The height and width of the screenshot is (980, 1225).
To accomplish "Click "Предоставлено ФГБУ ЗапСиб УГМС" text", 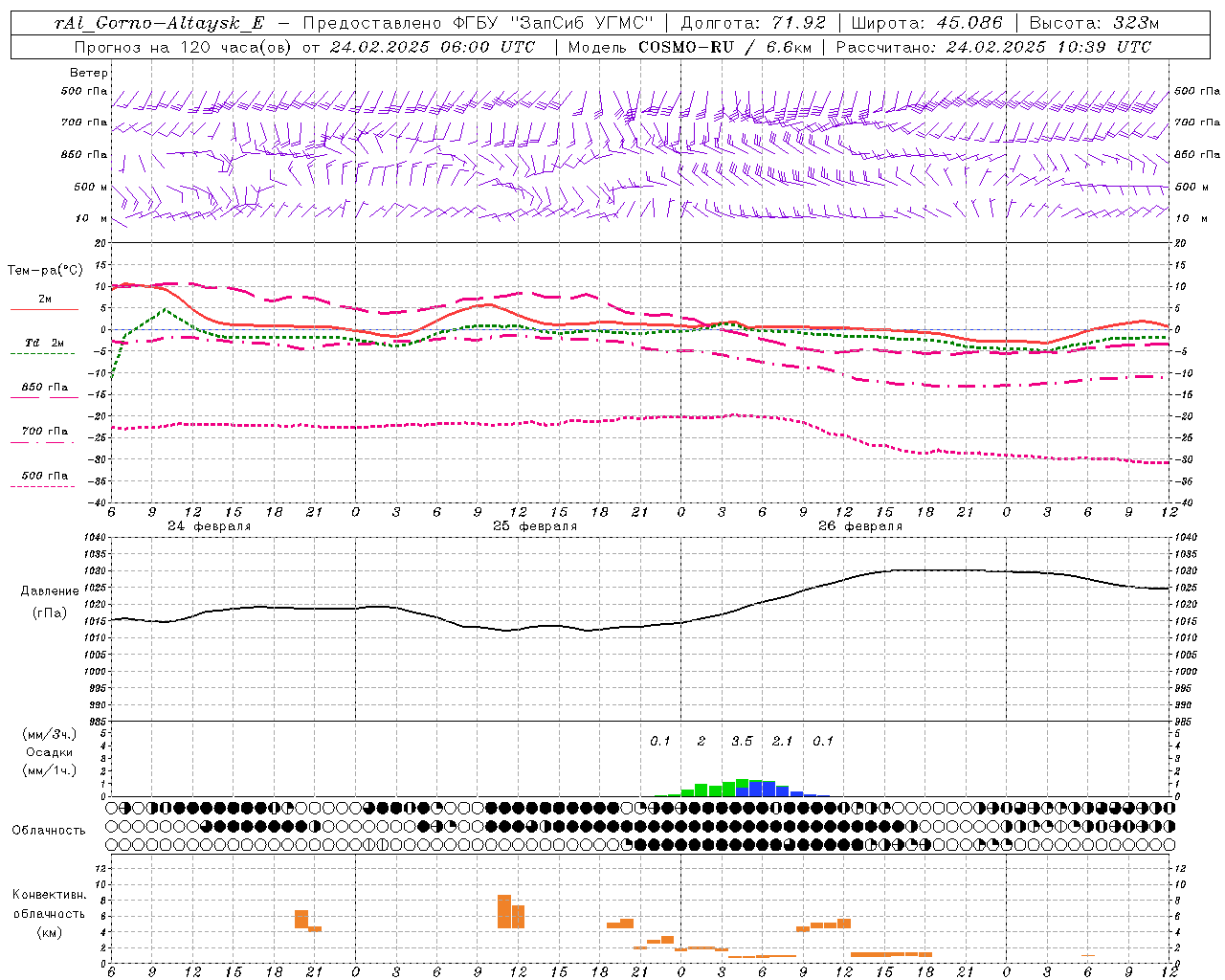I will click(x=478, y=23).
